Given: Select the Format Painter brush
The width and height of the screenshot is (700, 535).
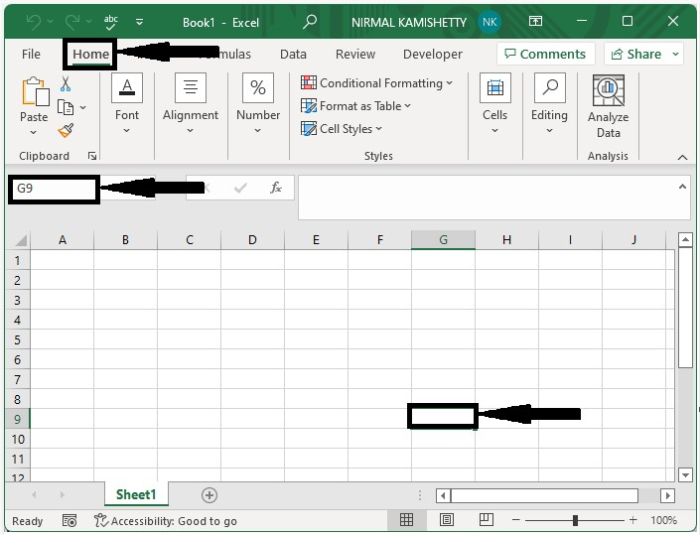Looking at the screenshot, I should 66,130.
